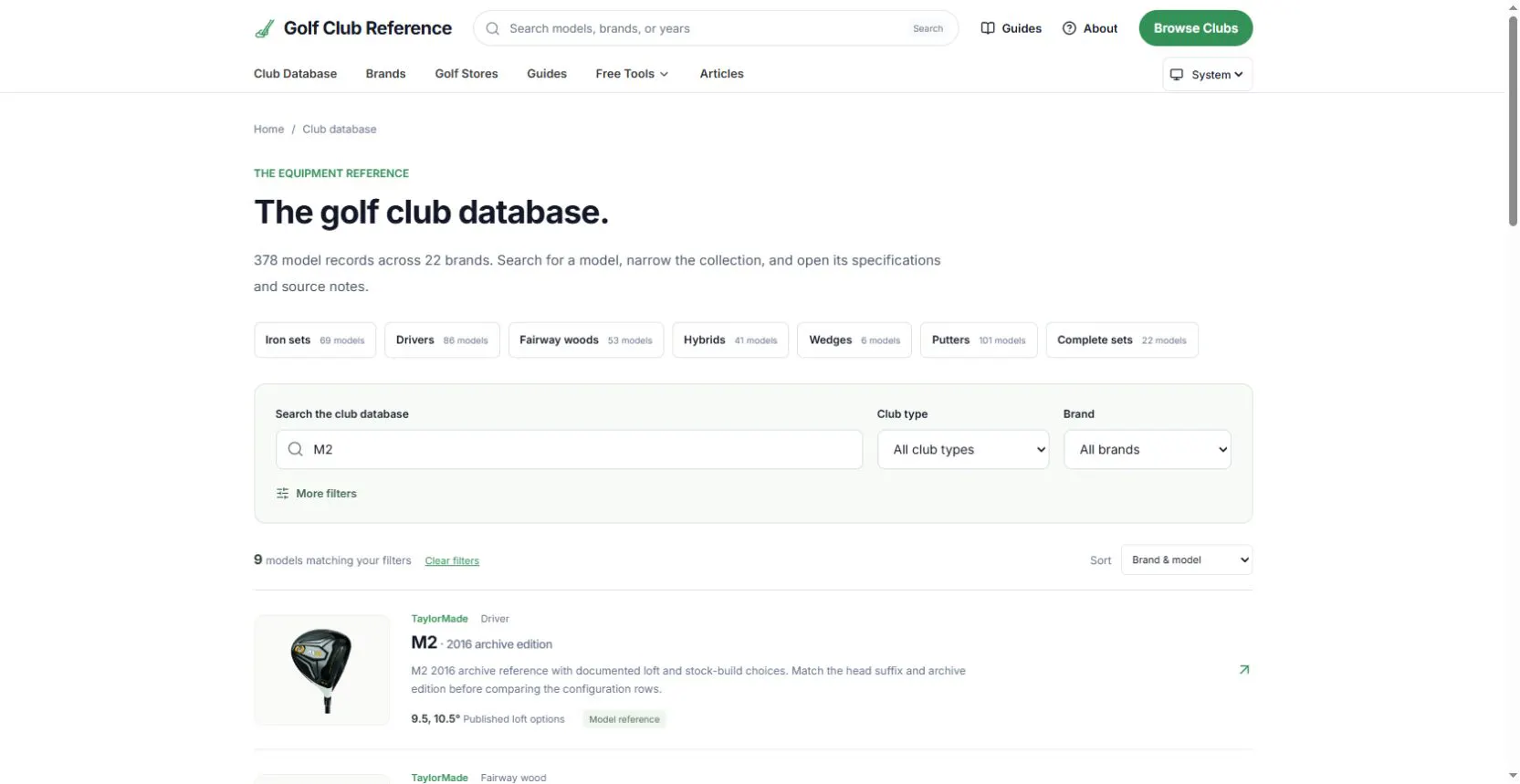Expand the Free Tools menu
Image resolution: width=1520 pixels, height=784 pixels.
[x=632, y=74]
